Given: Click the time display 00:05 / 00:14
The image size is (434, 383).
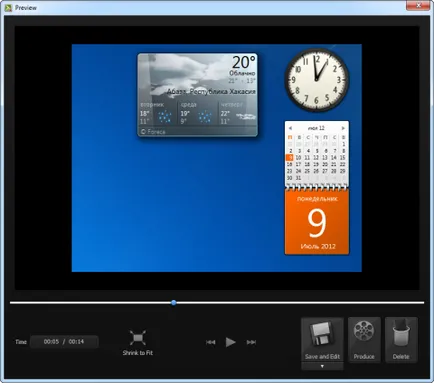Looking at the screenshot, I should pos(64,342).
